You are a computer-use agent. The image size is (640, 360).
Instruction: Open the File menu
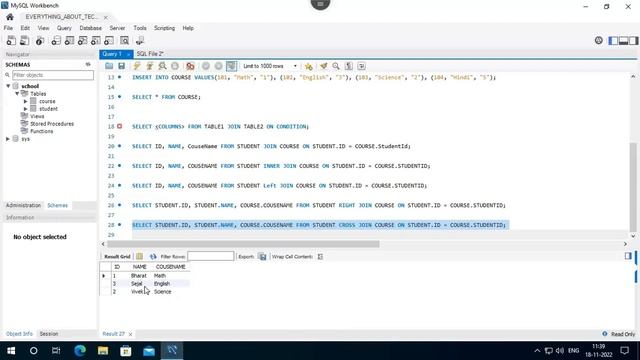click(x=8, y=28)
